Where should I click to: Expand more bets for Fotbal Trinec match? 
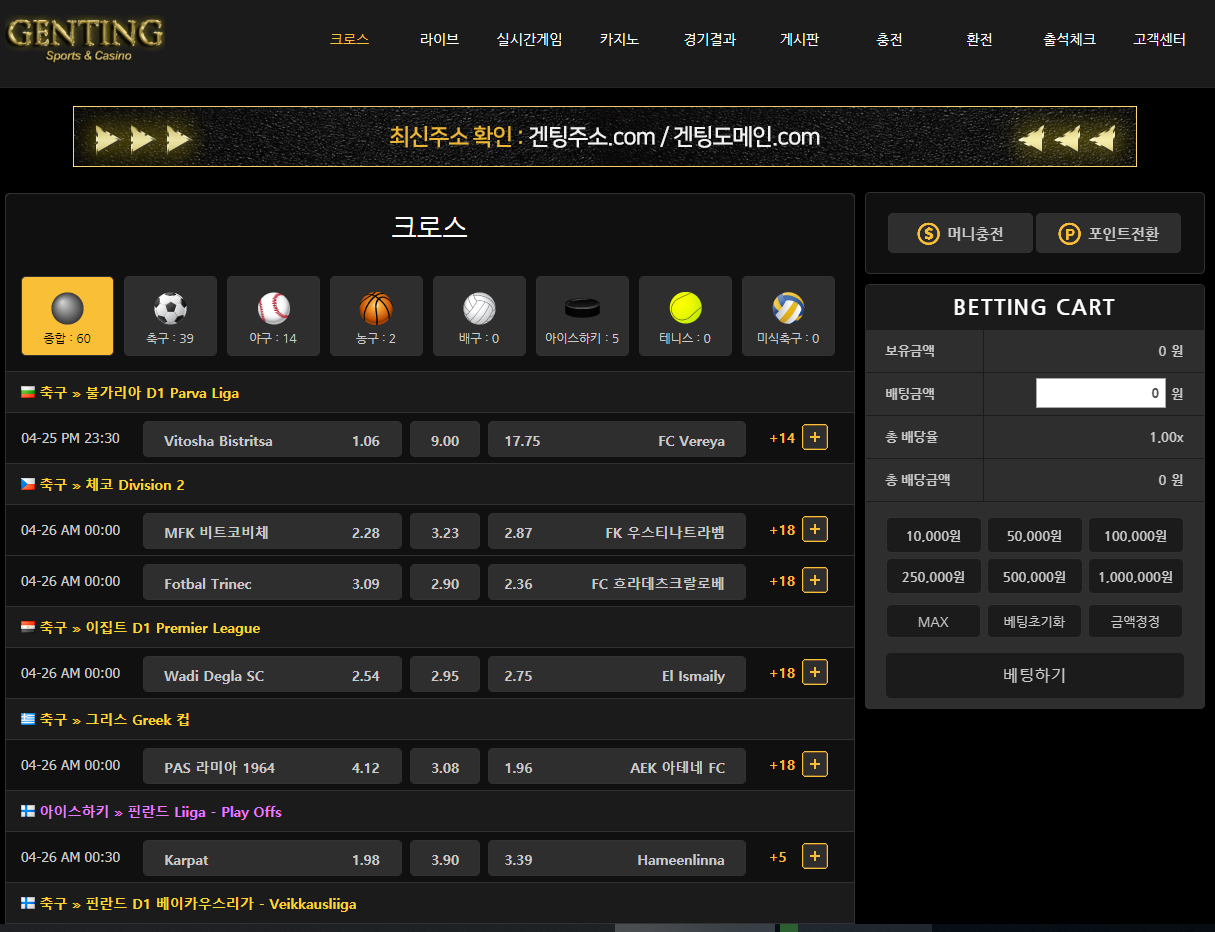tap(815, 581)
